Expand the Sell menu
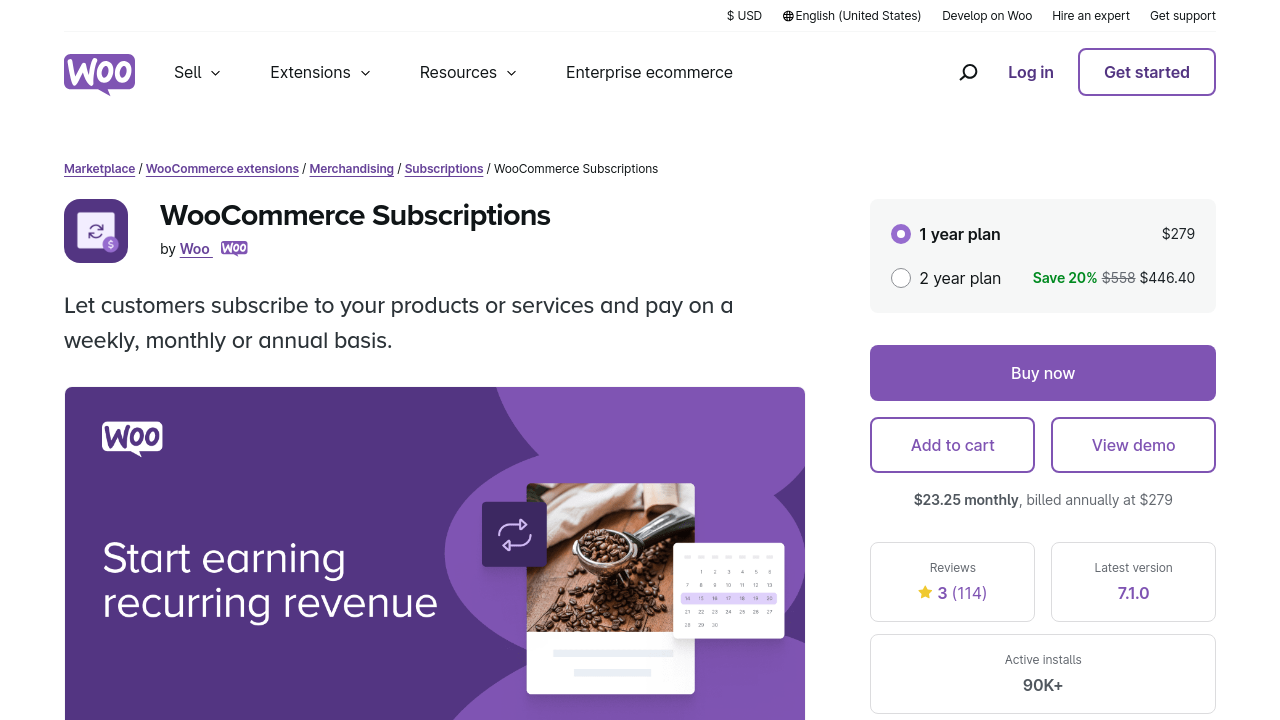 click(x=197, y=72)
